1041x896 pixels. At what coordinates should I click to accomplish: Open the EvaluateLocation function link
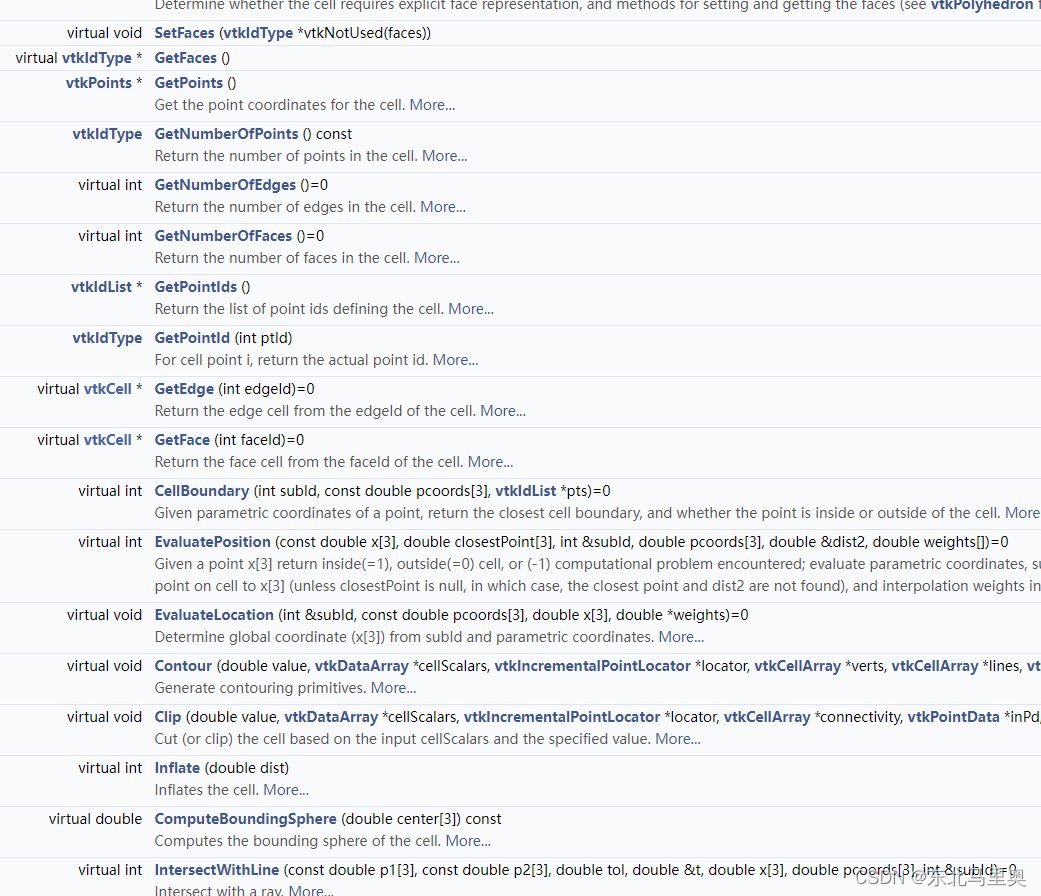pyautogui.click(x=214, y=616)
